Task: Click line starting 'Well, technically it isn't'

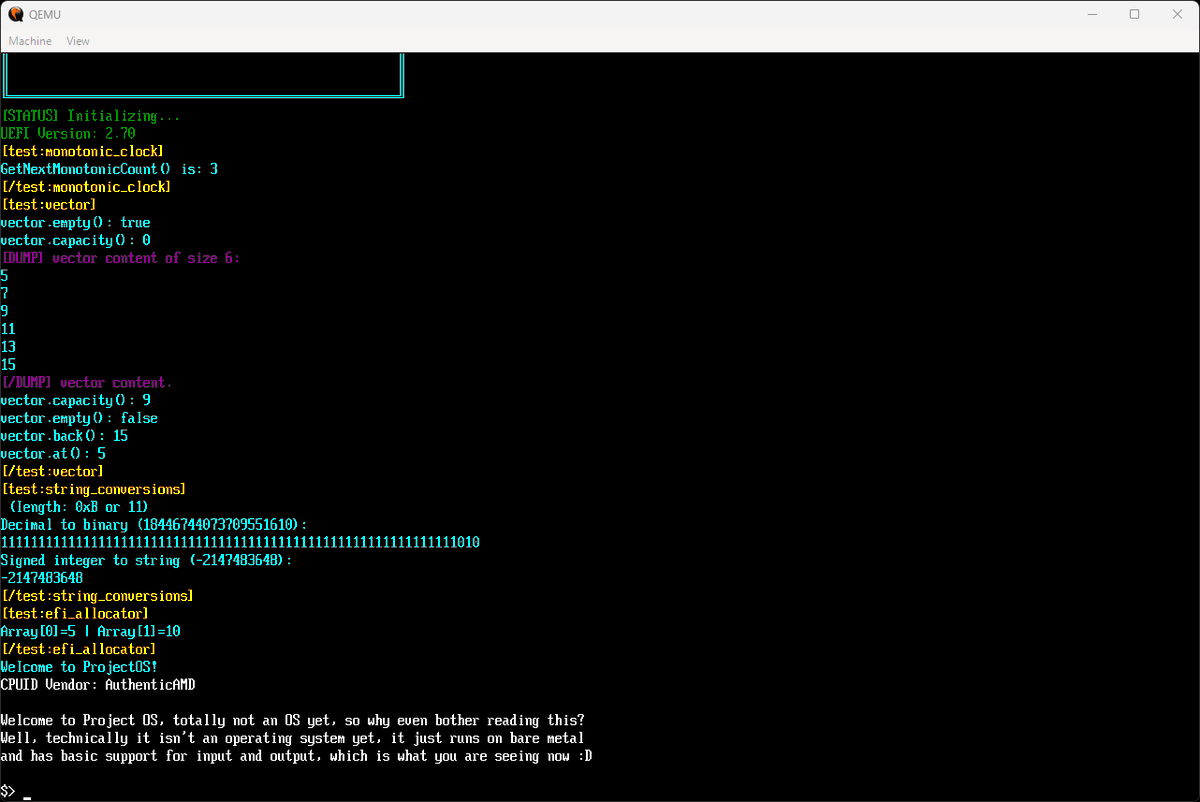Action: [x=293, y=739]
